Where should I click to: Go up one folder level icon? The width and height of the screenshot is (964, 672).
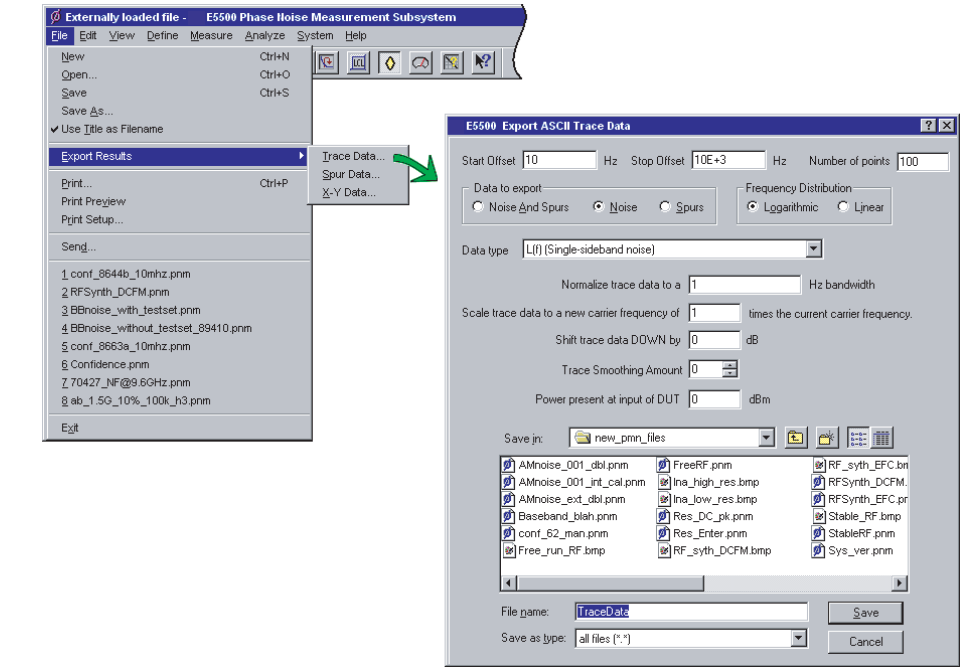796,438
